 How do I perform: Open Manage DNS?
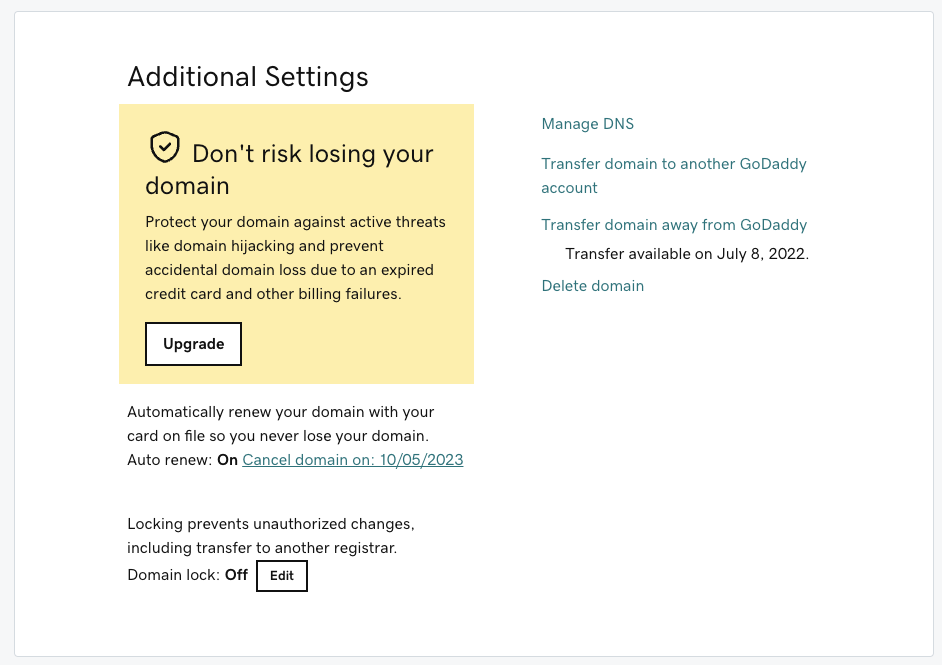tap(587, 124)
